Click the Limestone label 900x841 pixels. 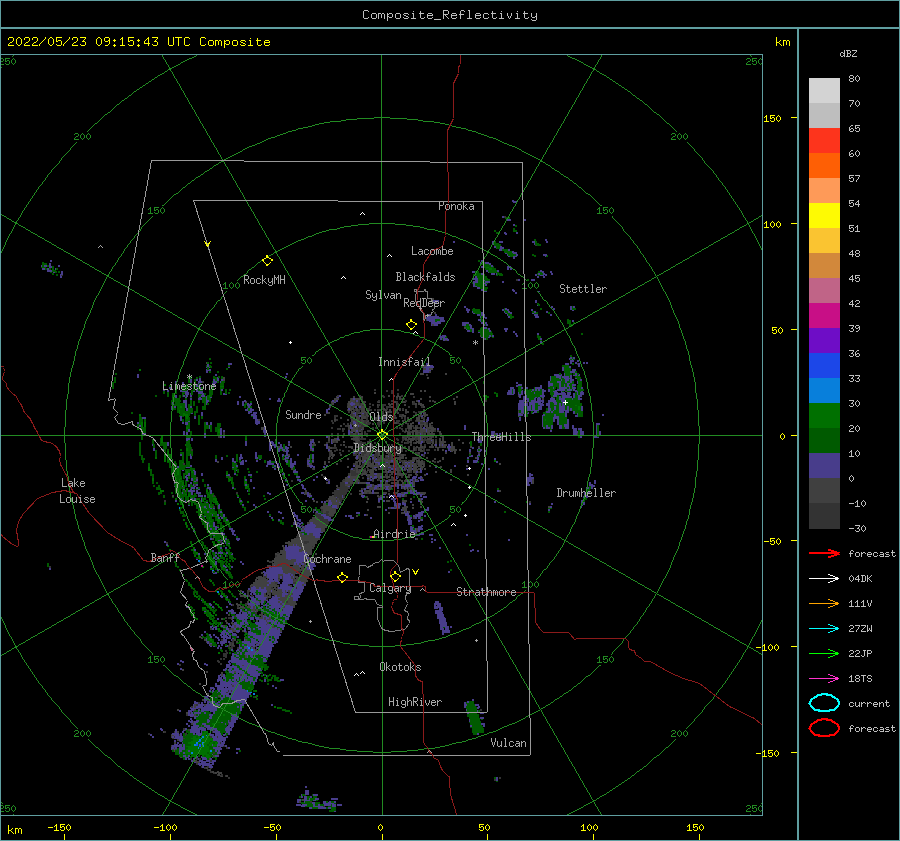pyautogui.click(x=189, y=386)
